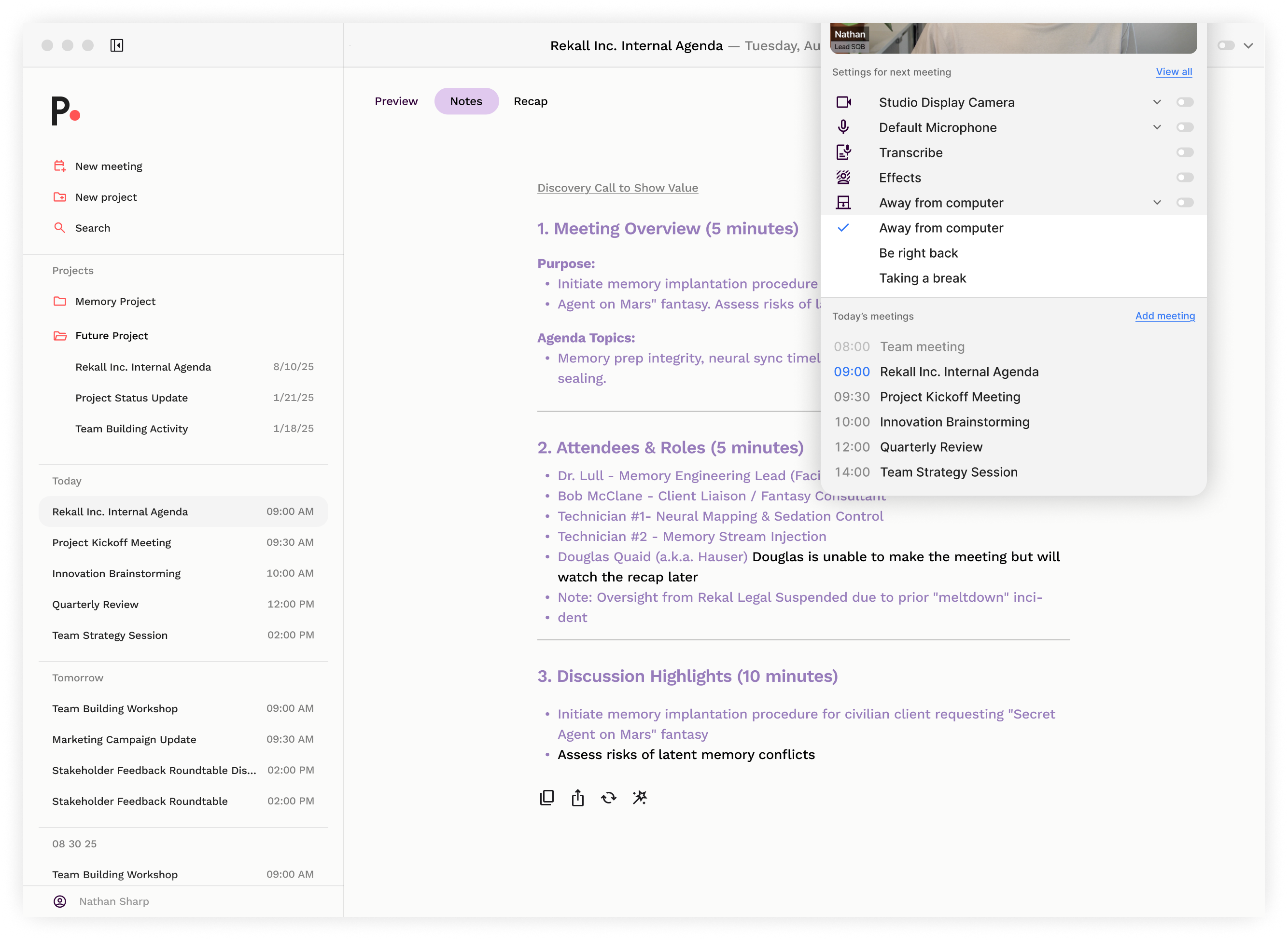Open the Preview tab
Screen dimensions: 1288x940
click(x=396, y=101)
